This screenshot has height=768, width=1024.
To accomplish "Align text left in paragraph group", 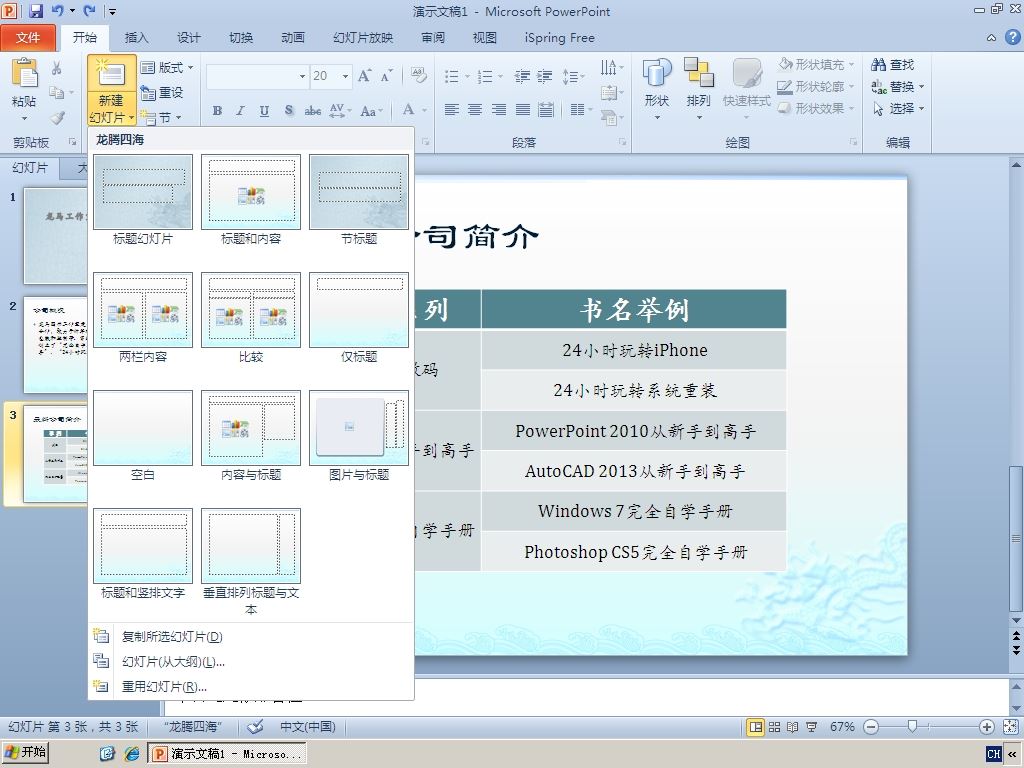I will click(451, 110).
